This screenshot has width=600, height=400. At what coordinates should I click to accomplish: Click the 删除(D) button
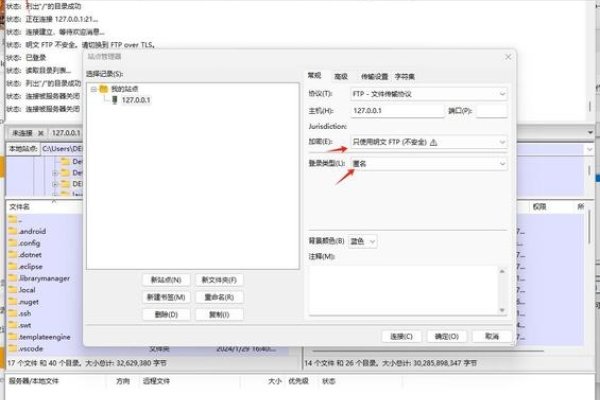[x=166, y=315]
